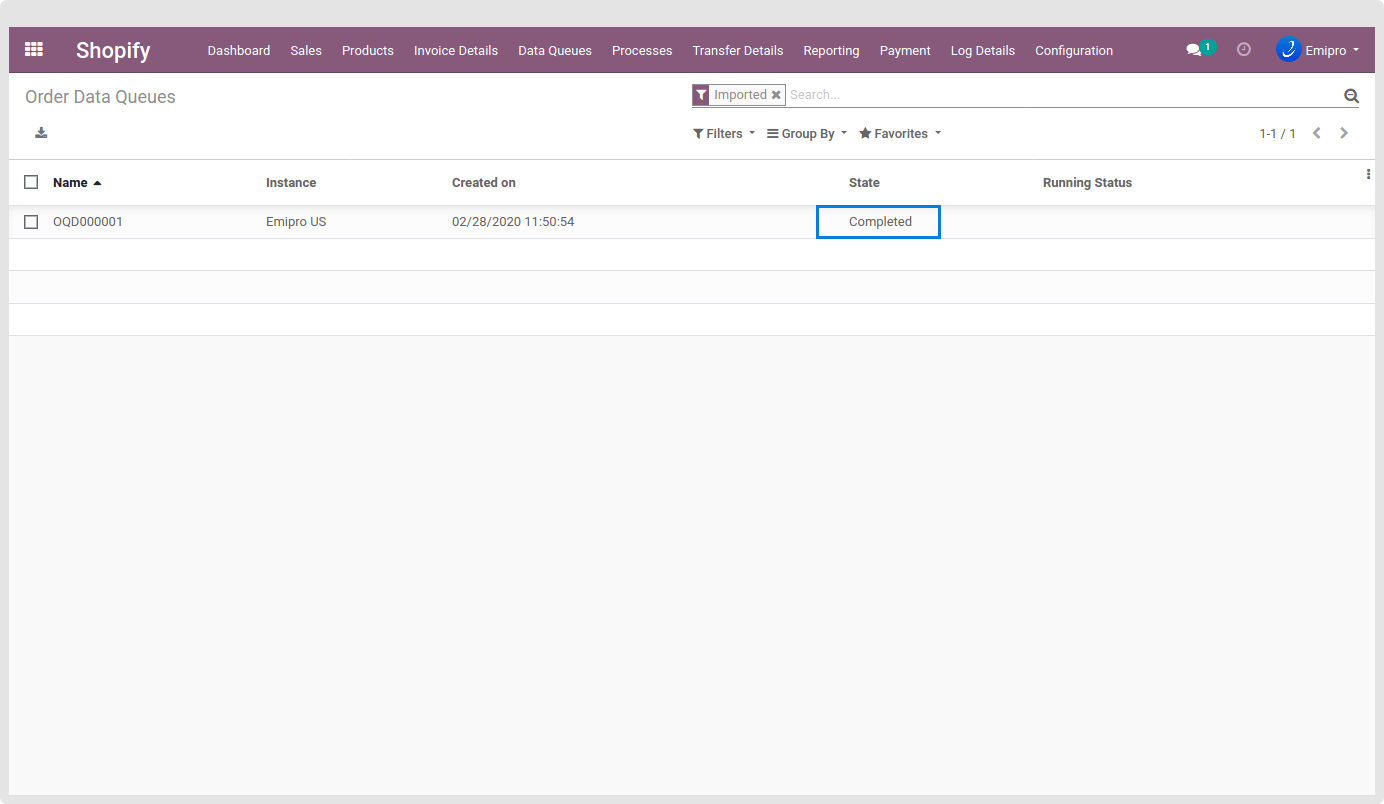Expand the Group By dropdown
1384x804 pixels.
coord(807,134)
